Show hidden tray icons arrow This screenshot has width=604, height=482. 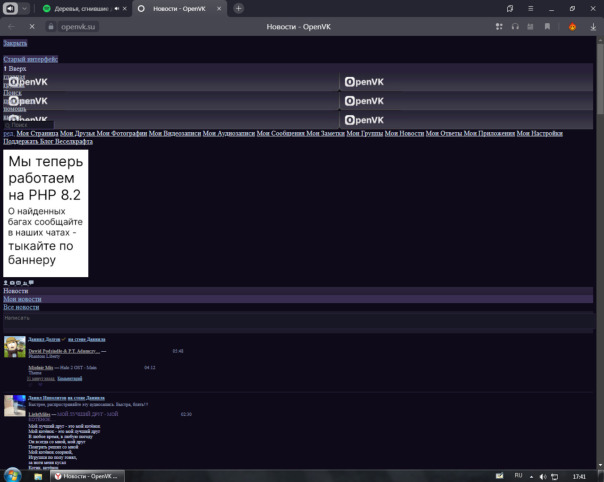(x=532, y=477)
